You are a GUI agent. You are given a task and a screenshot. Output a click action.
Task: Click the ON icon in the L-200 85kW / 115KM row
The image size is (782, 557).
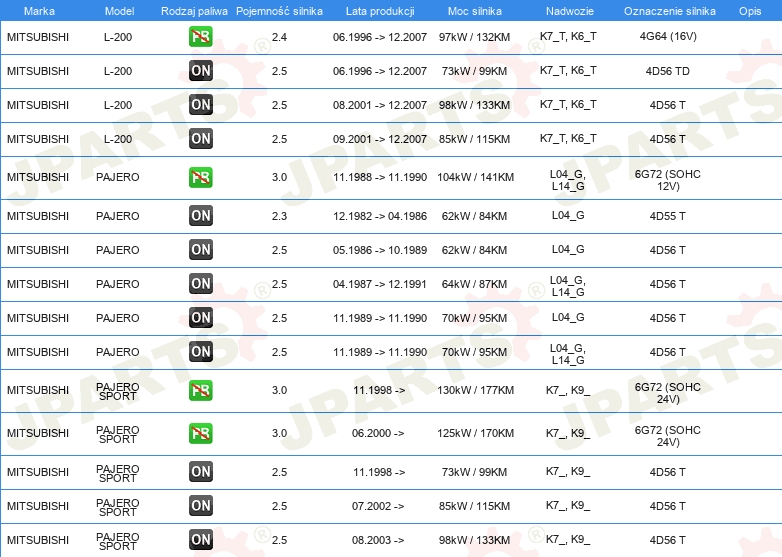(200, 139)
